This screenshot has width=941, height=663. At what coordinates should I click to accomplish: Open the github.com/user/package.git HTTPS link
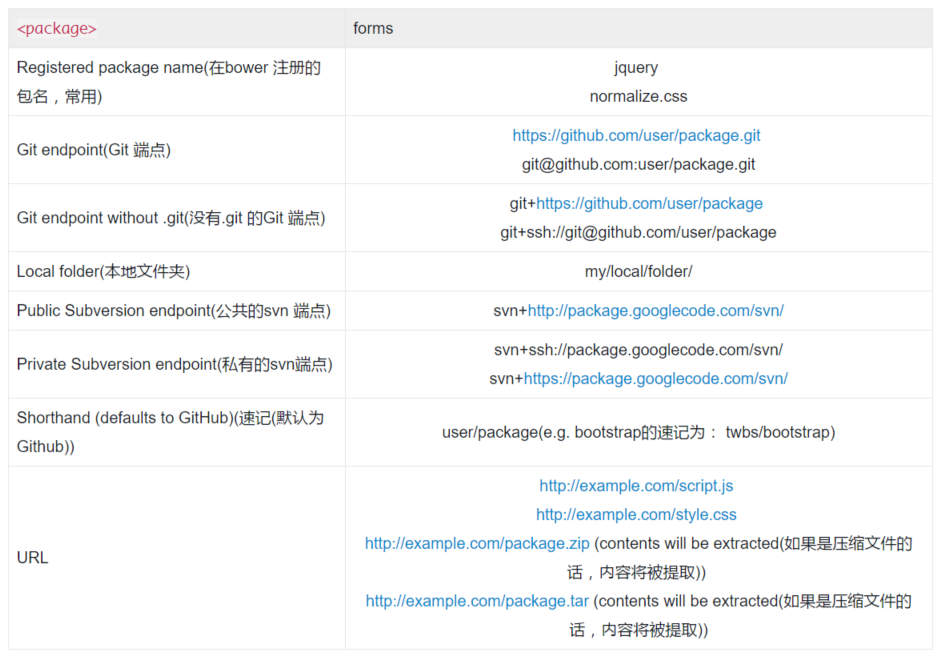coord(636,135)
